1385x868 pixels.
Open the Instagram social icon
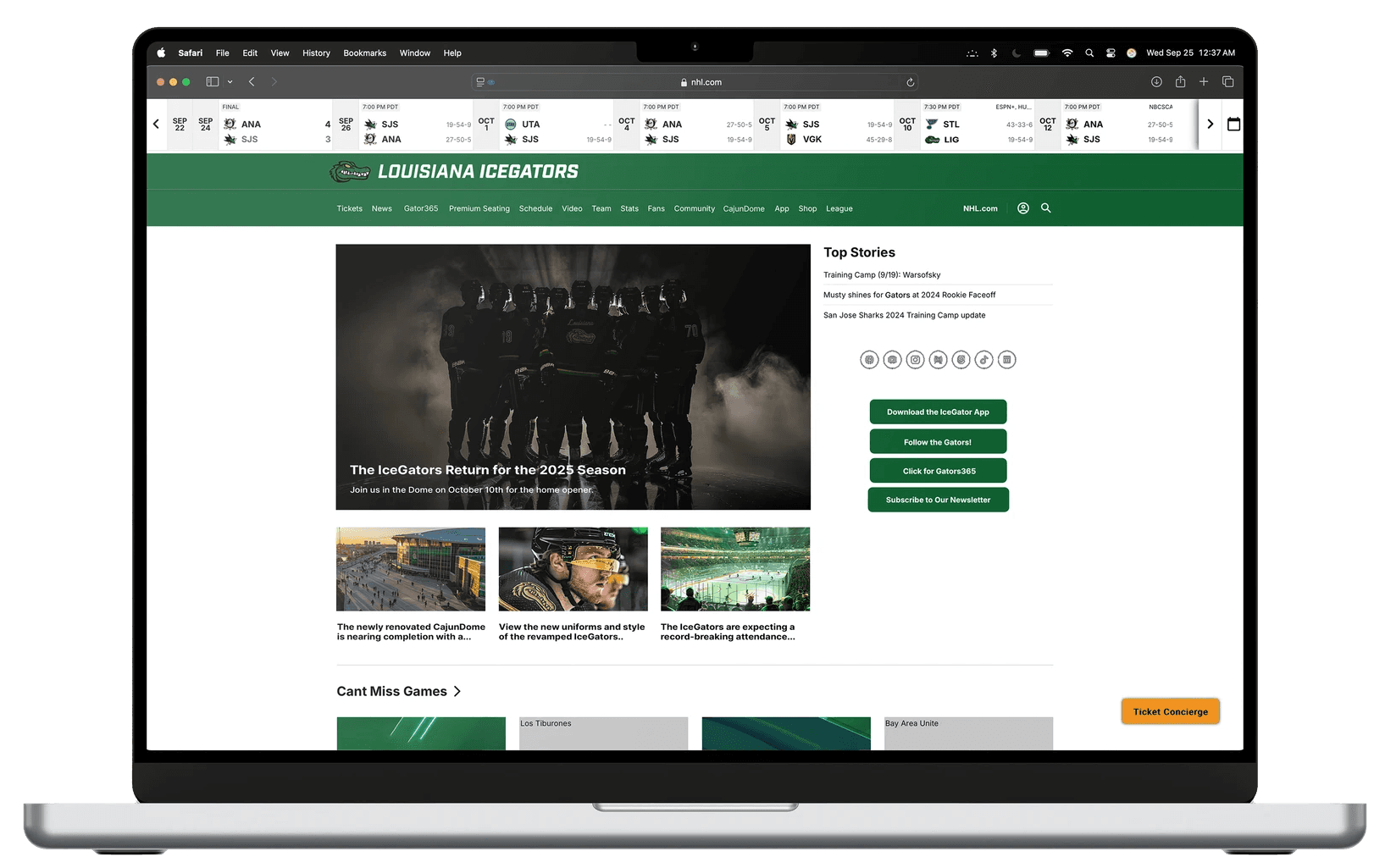click(915, 360)
